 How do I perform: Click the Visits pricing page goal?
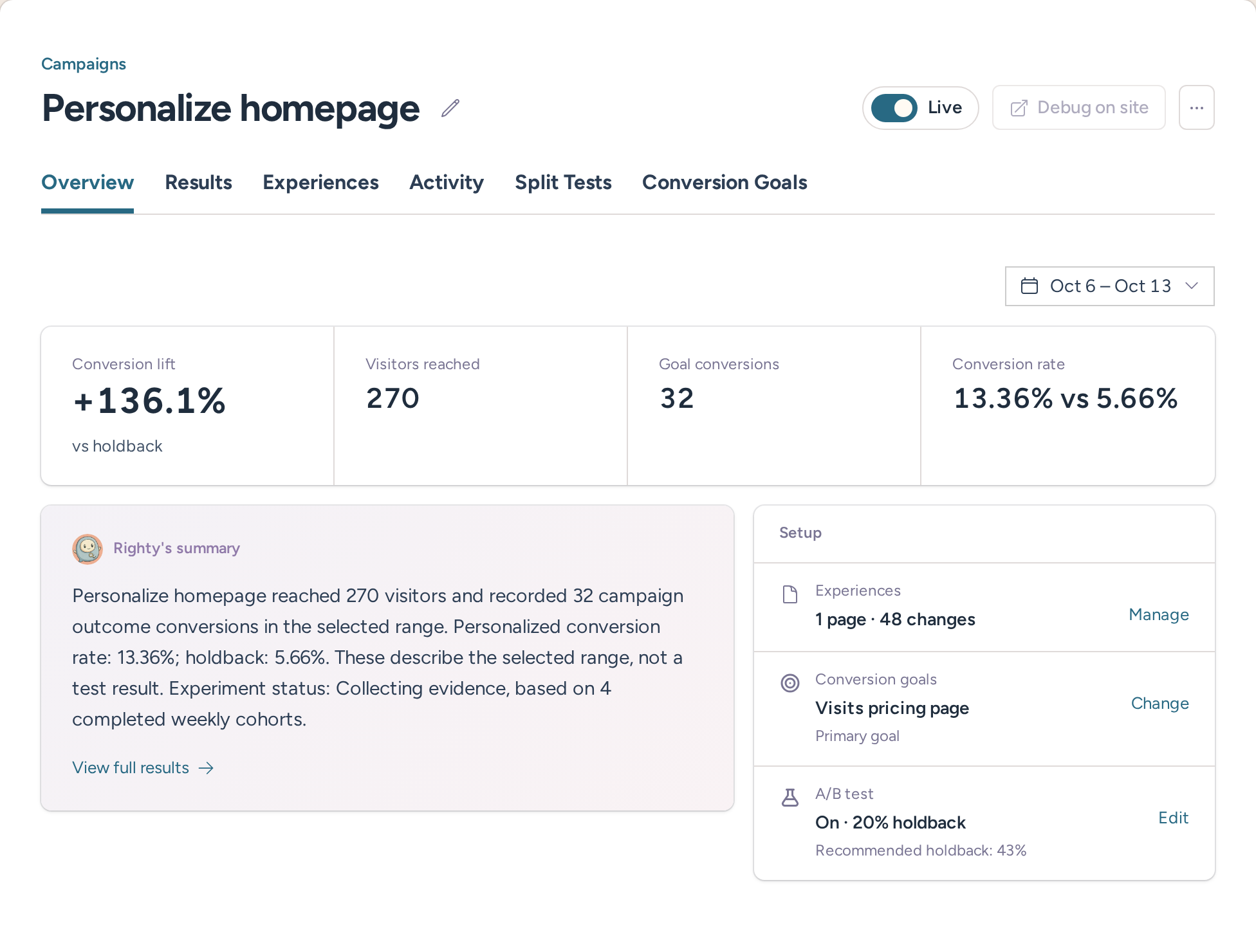coord(892,708)
